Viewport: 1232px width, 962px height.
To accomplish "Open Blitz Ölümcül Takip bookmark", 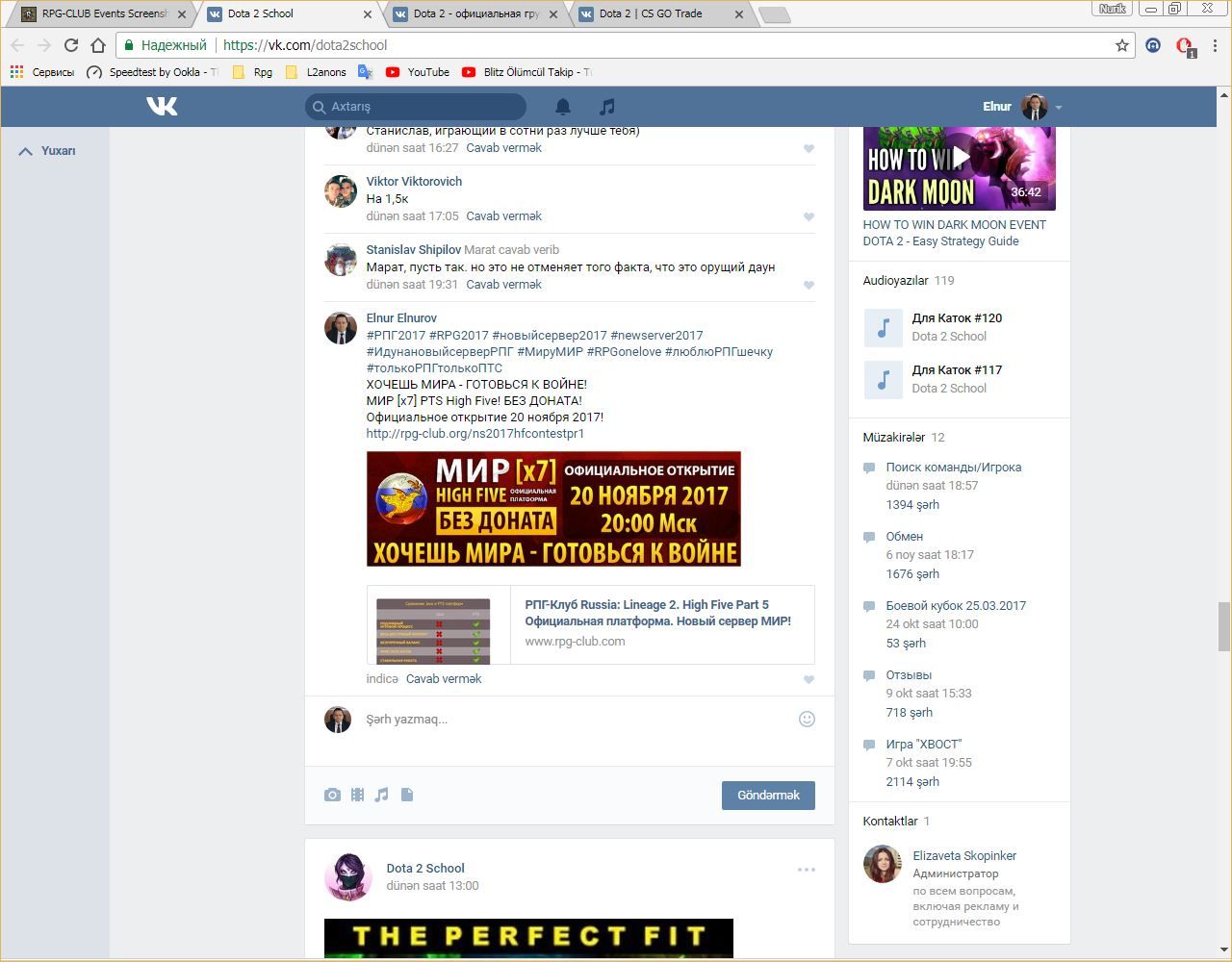I will tap(526, 72).
